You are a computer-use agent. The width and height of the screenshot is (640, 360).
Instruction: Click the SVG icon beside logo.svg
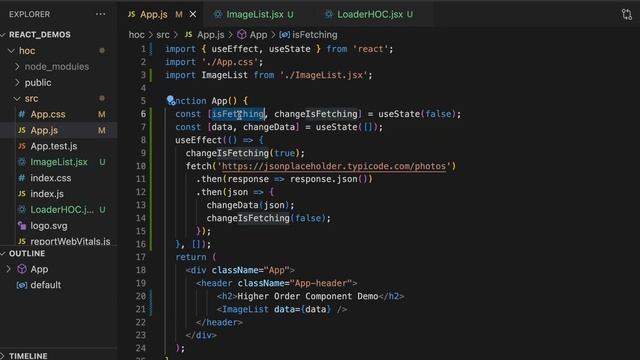pos(22,226)
